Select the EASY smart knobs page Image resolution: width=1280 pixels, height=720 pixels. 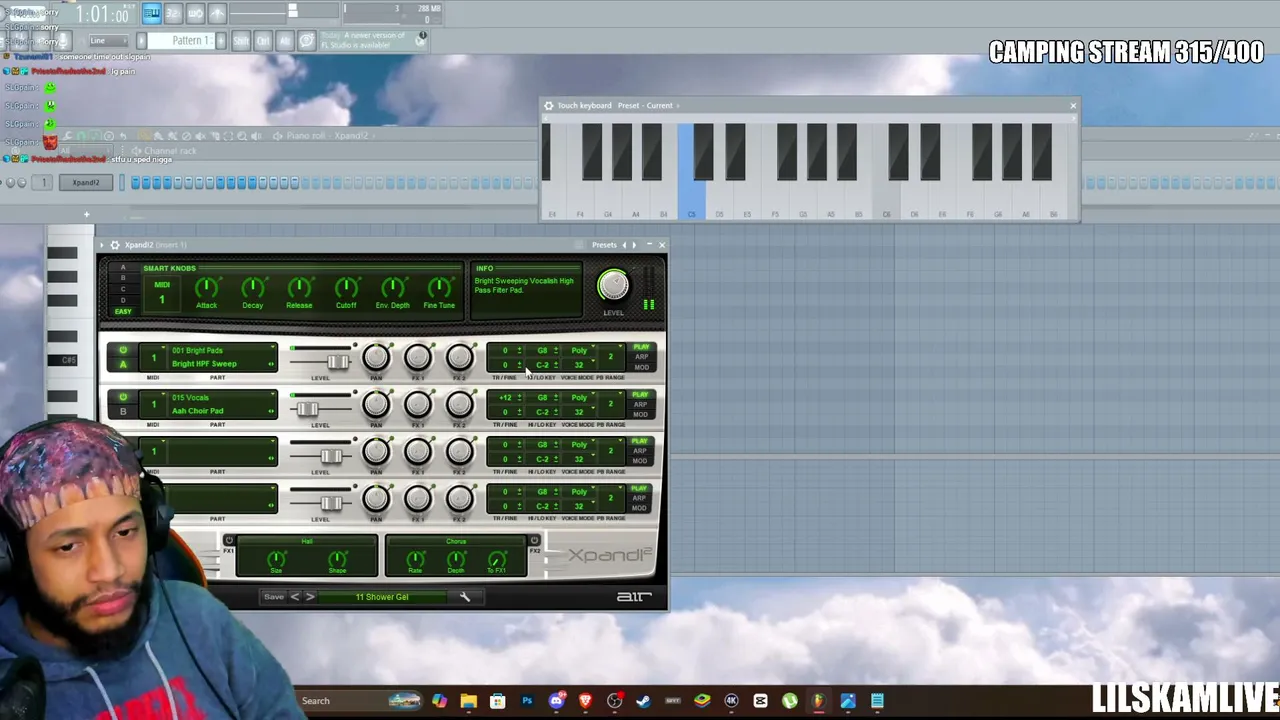[x=123, y=311]
